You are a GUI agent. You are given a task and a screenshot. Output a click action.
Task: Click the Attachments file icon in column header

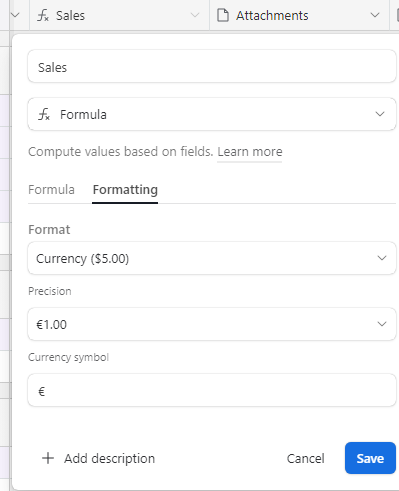coord(223,15)
